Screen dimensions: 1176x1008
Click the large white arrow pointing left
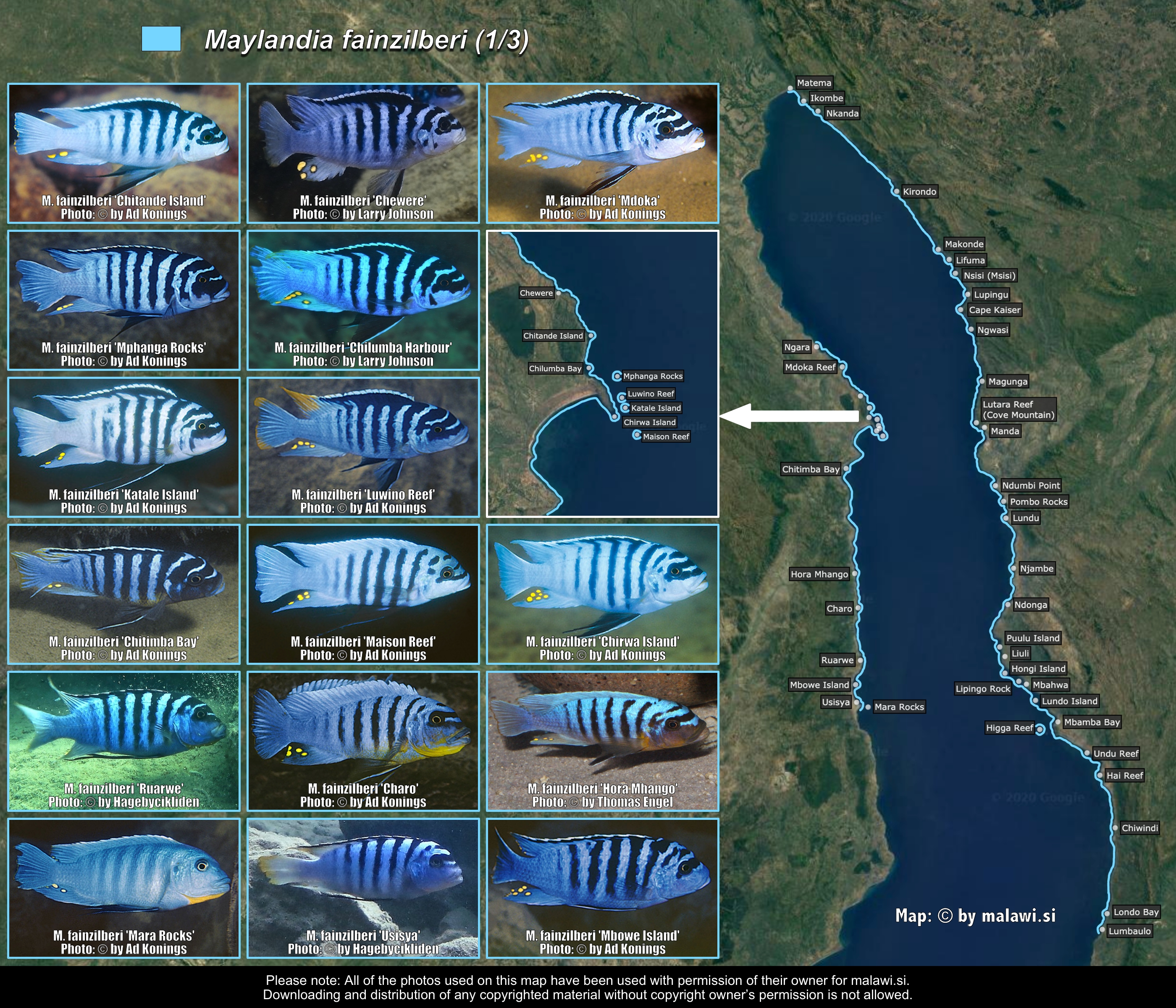[789, 416]
